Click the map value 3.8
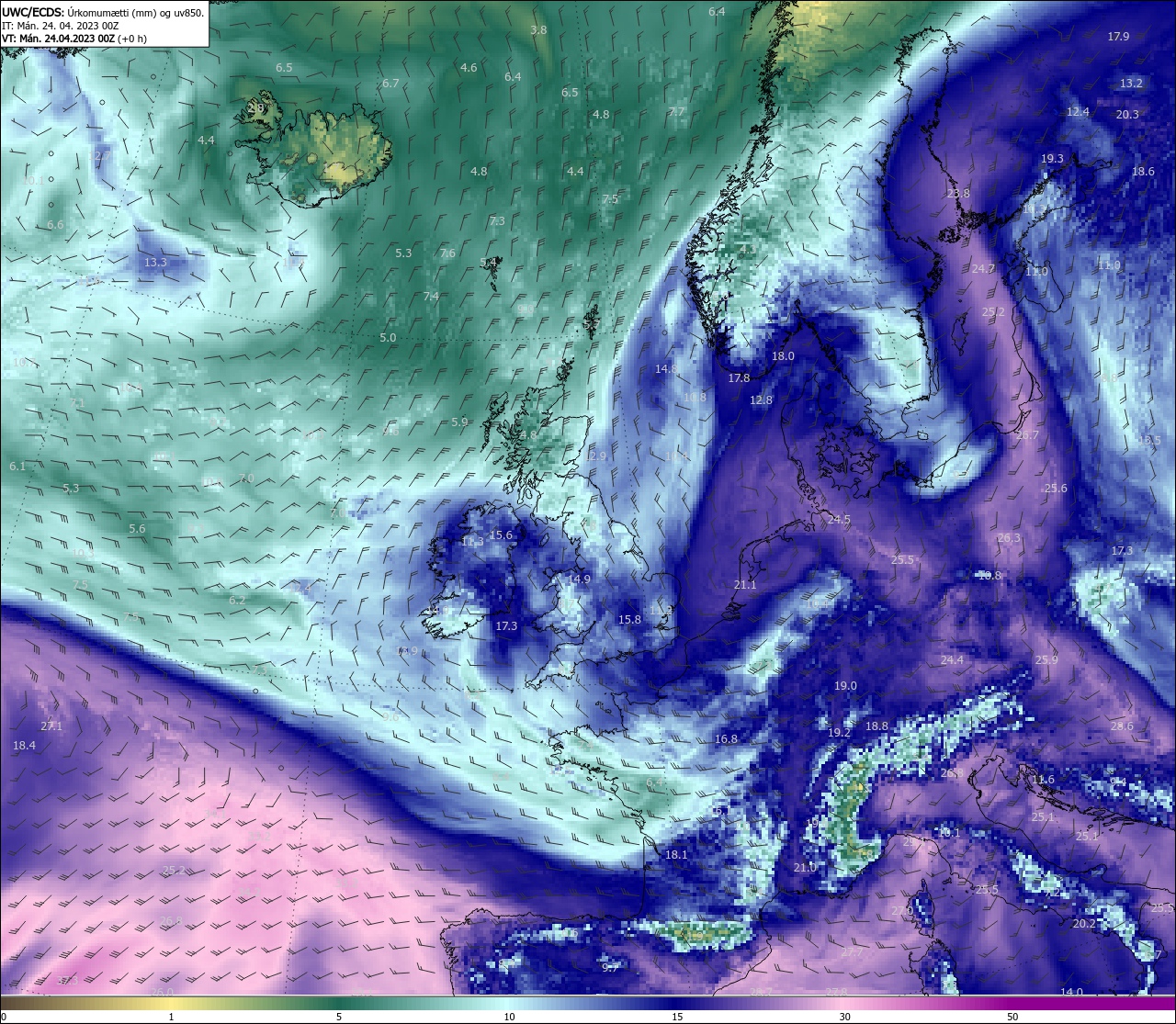This screenshot has height=1024, width=1176. [538, 30]
